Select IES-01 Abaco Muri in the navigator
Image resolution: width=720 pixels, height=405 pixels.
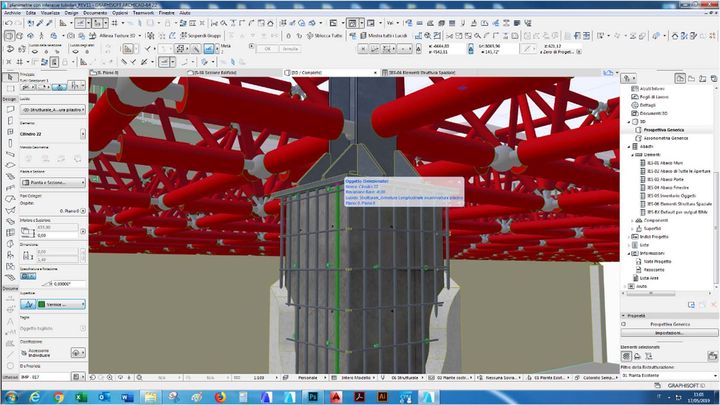pyautogui.click(x=664, y=163)
